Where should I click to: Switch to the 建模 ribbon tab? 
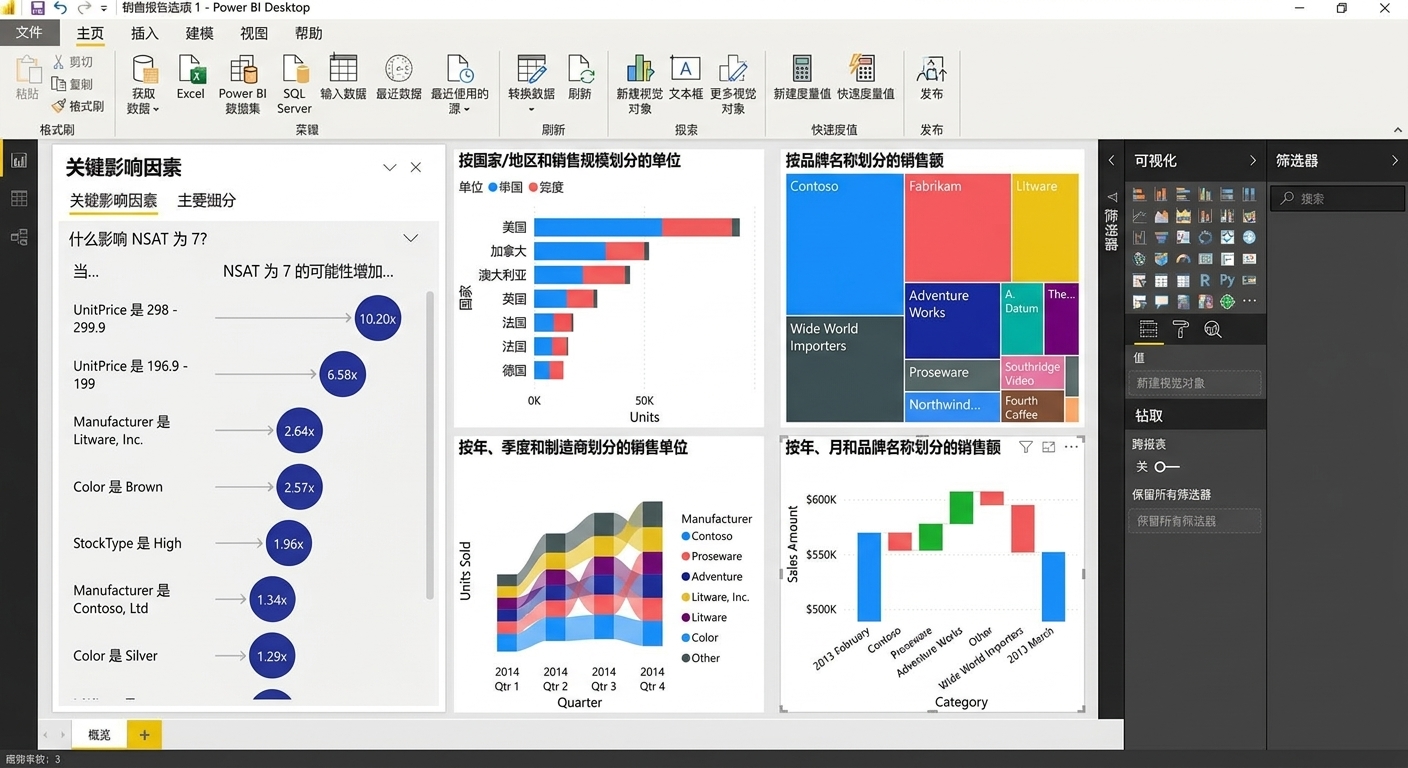point(200,33)
